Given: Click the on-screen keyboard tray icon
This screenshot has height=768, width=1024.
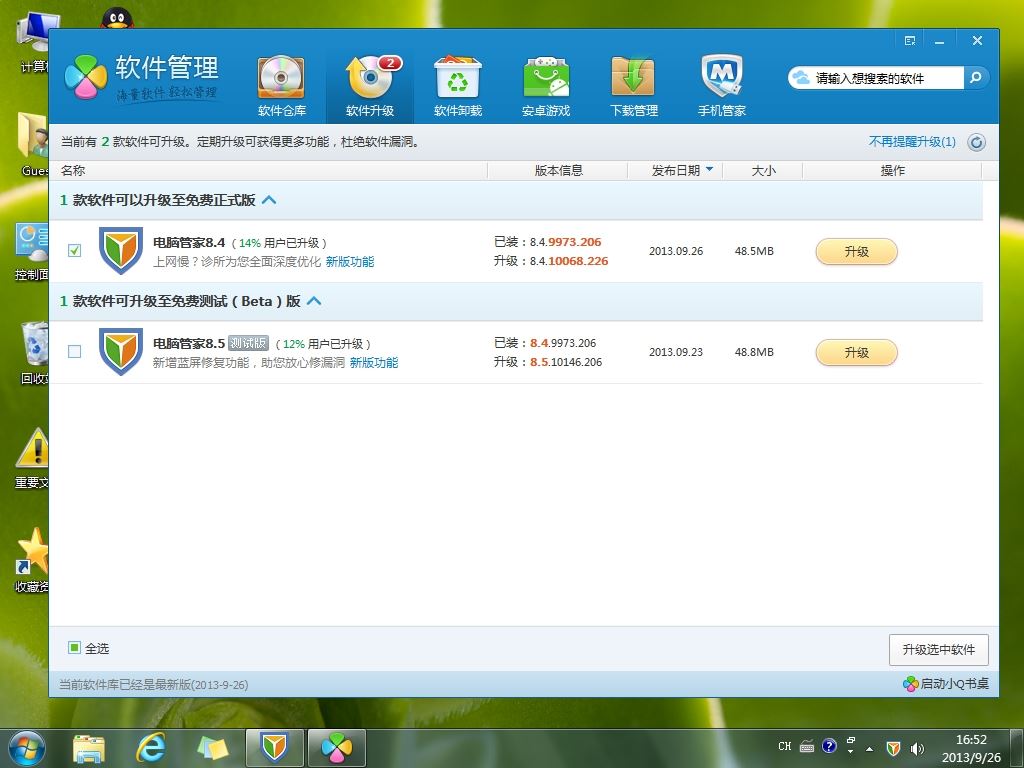Looking at the screenshot, I should (x=807, y=746).
